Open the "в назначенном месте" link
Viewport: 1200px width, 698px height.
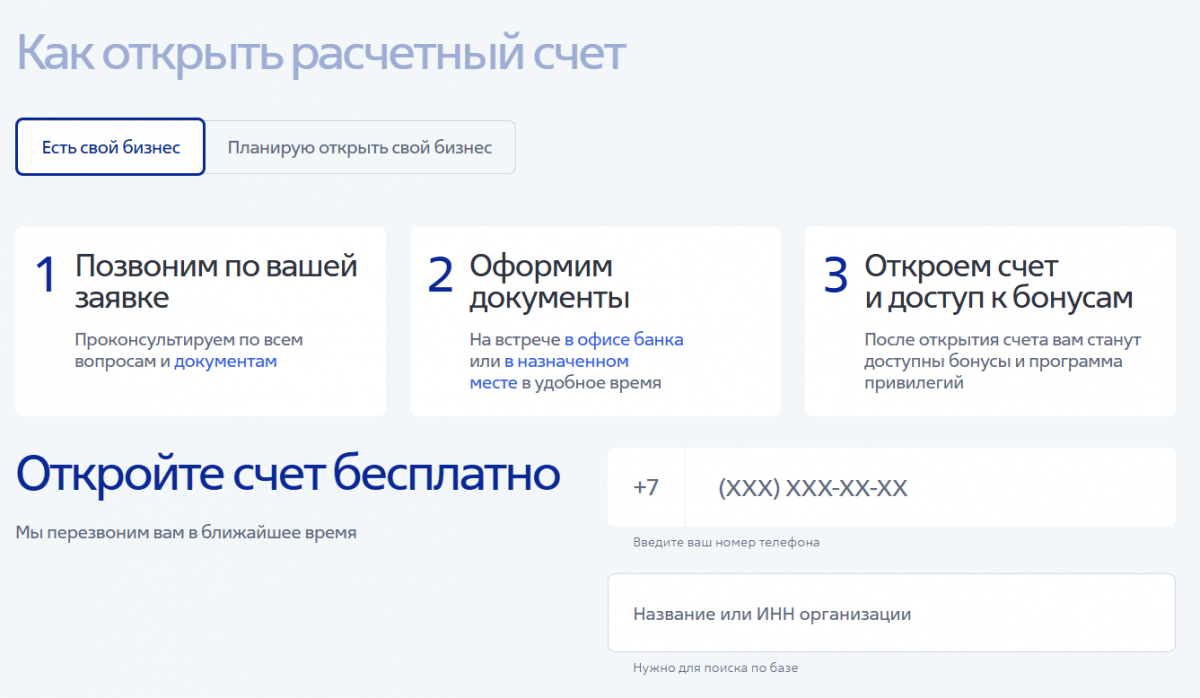[x=550, y=371]
